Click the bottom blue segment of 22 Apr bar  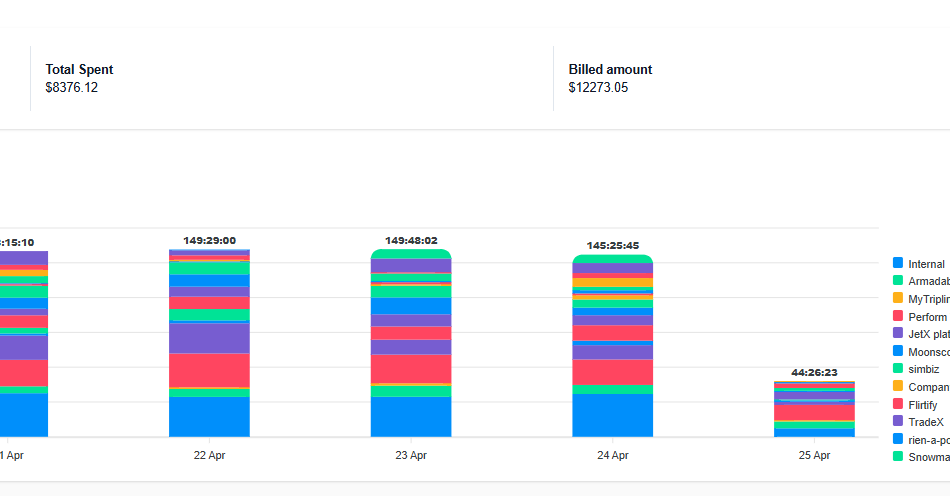[x=209, y=417]
